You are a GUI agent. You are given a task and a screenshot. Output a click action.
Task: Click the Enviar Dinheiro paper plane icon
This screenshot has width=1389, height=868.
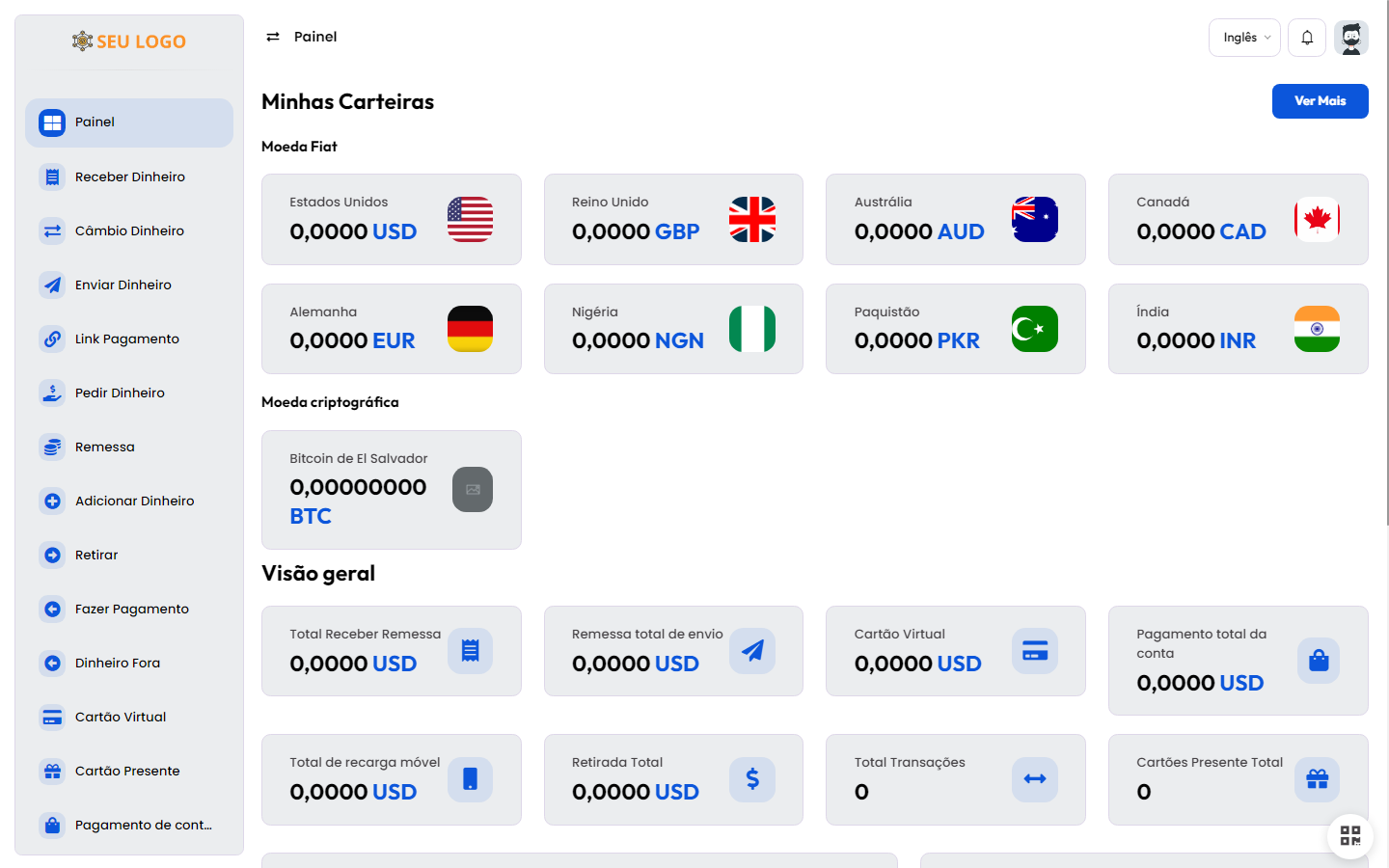pos(52,285)
